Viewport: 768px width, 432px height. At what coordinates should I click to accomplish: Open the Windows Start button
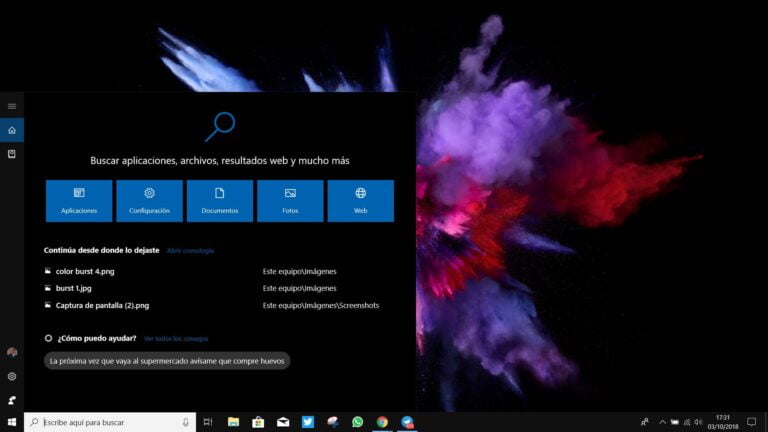coord(12,422)
